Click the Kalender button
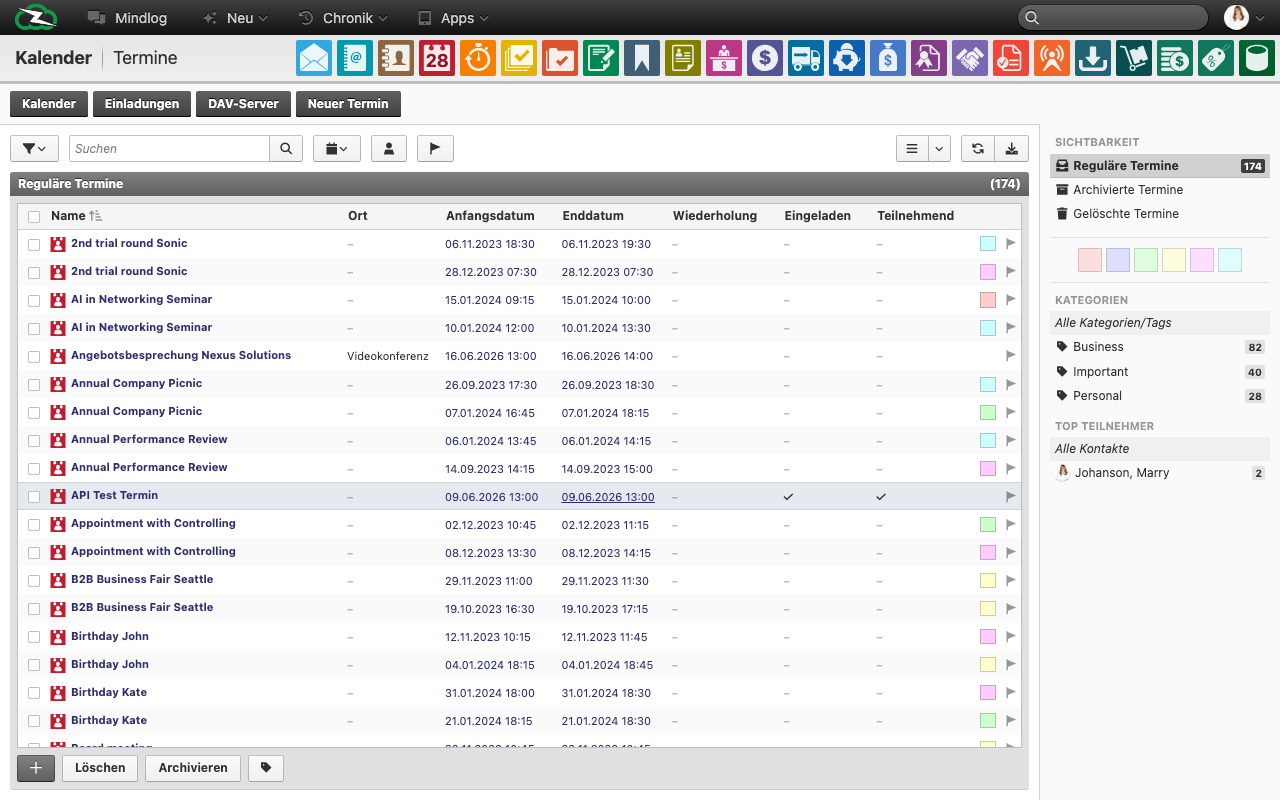 coord(49,104)
